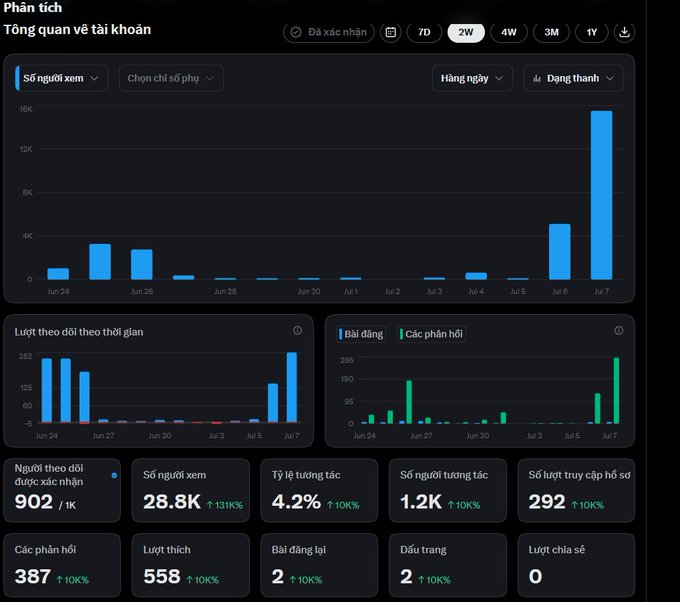Click the Lượt theo dõi theo thời gian title

coord(79,332)
